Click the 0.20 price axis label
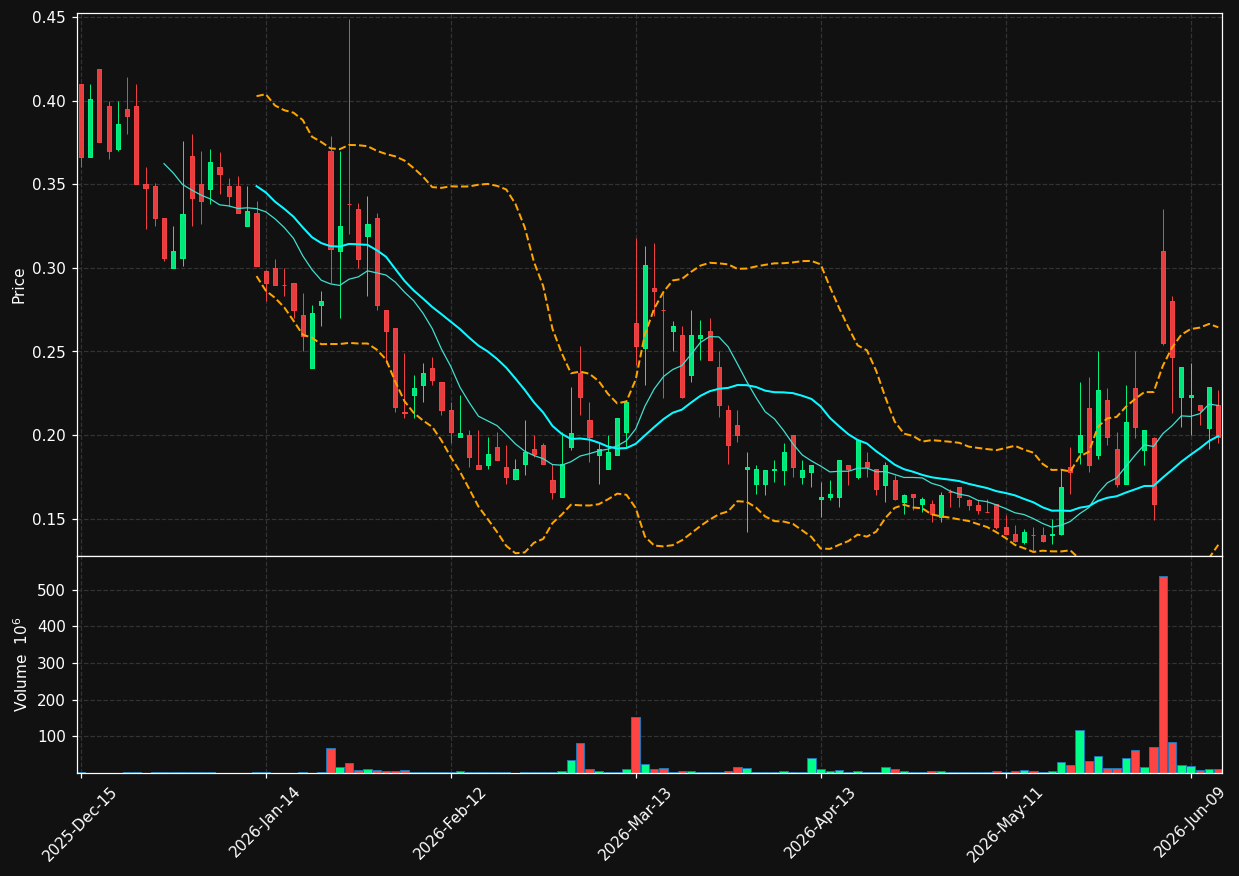Image resolution: width=1239 pixels, height=876 pixels. (50, 435)
